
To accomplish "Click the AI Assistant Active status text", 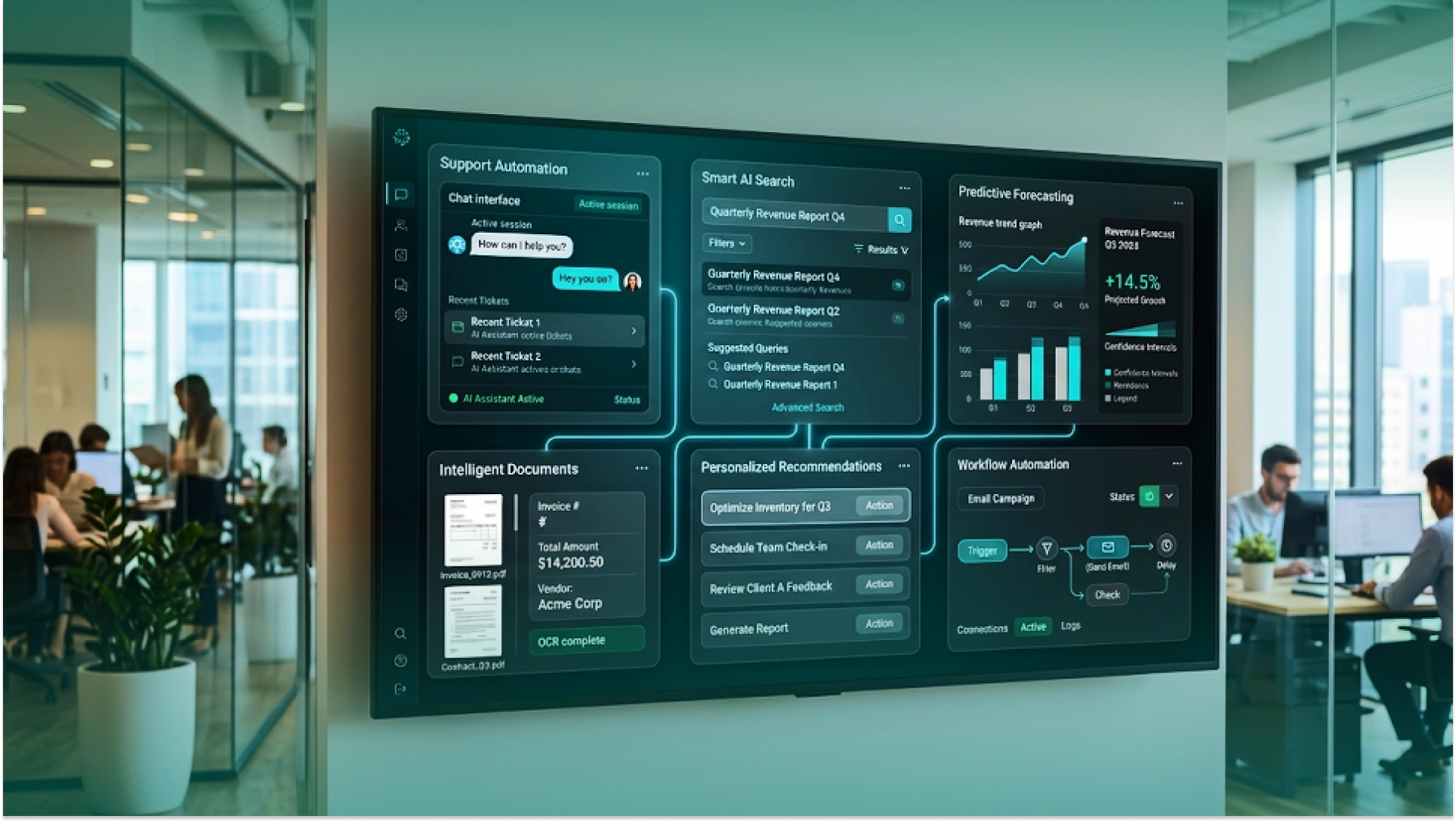I will 503,399.
